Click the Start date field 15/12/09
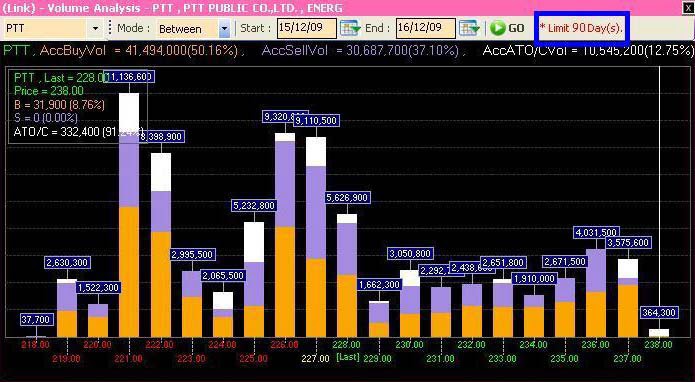The height and width of the screenshot is (382, 695). (x=307, y=28)
